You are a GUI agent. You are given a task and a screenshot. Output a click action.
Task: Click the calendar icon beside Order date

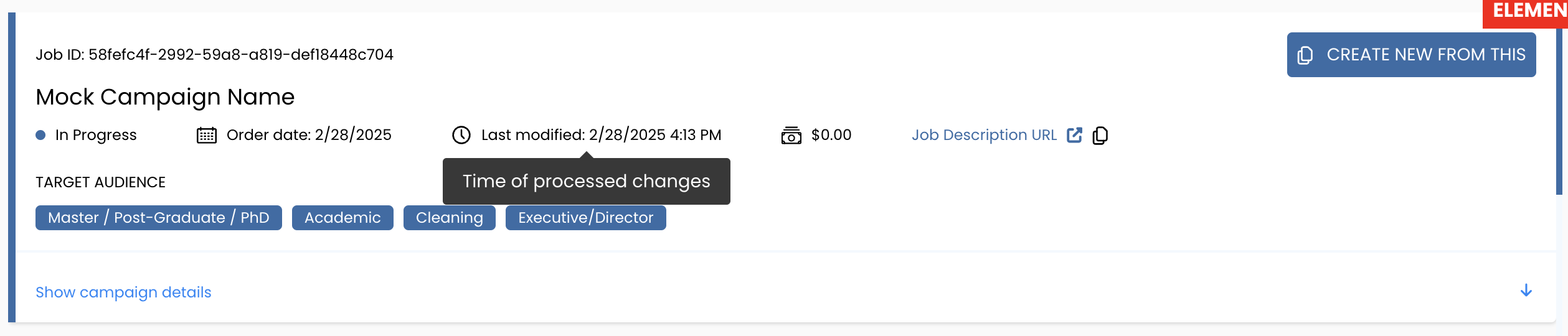click(206, 135)
